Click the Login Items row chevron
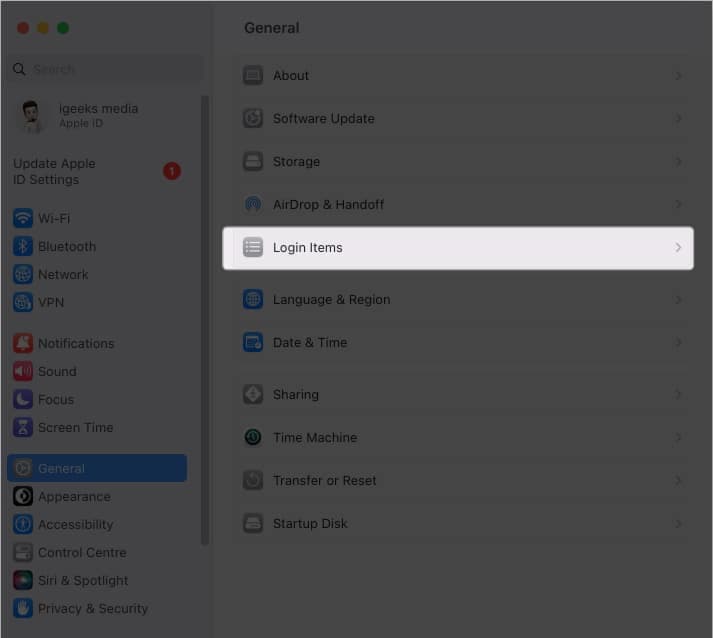Image resolution: width=713 pixels, height=638 pixels. click(678, 247)
